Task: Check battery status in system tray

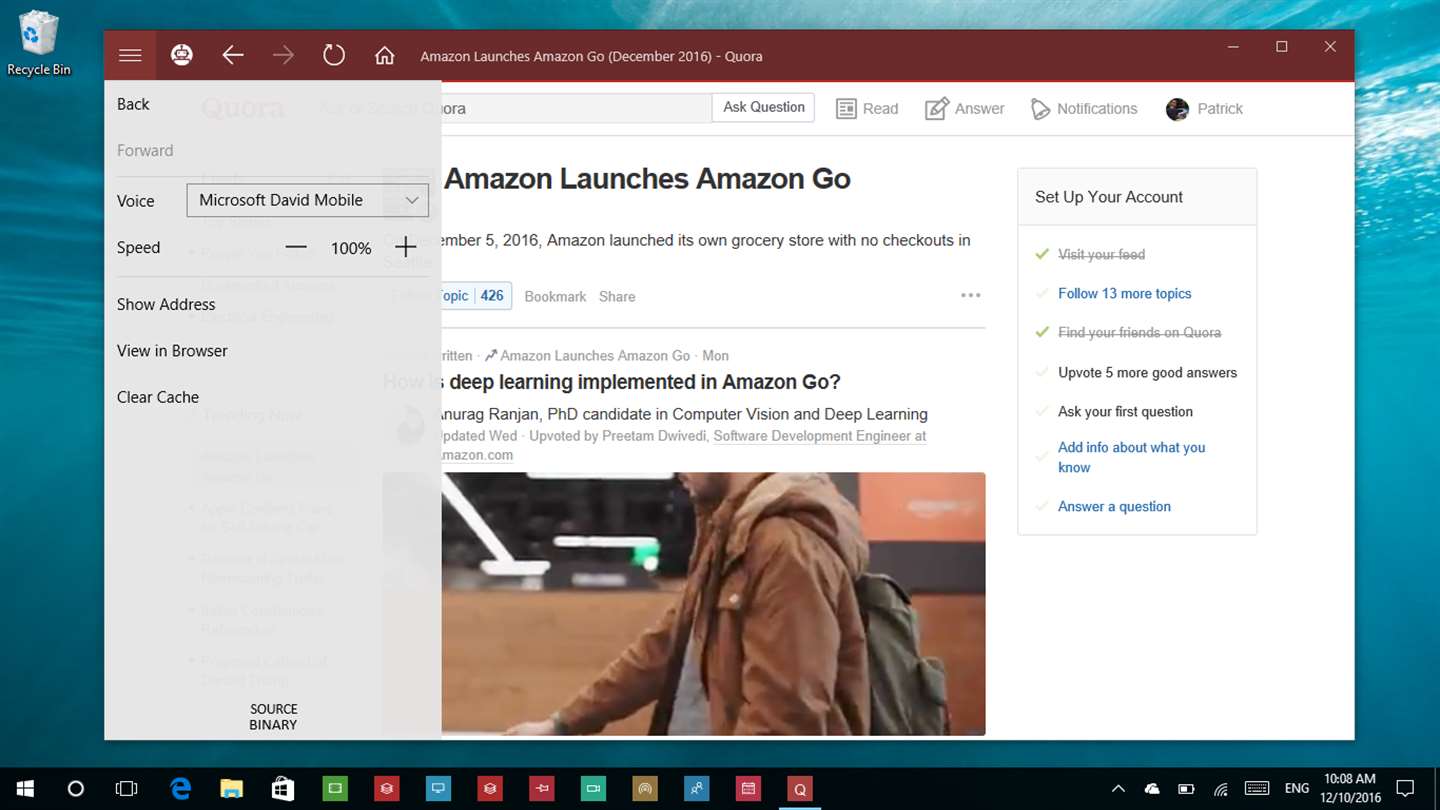Action: [x=1186, y=789]
